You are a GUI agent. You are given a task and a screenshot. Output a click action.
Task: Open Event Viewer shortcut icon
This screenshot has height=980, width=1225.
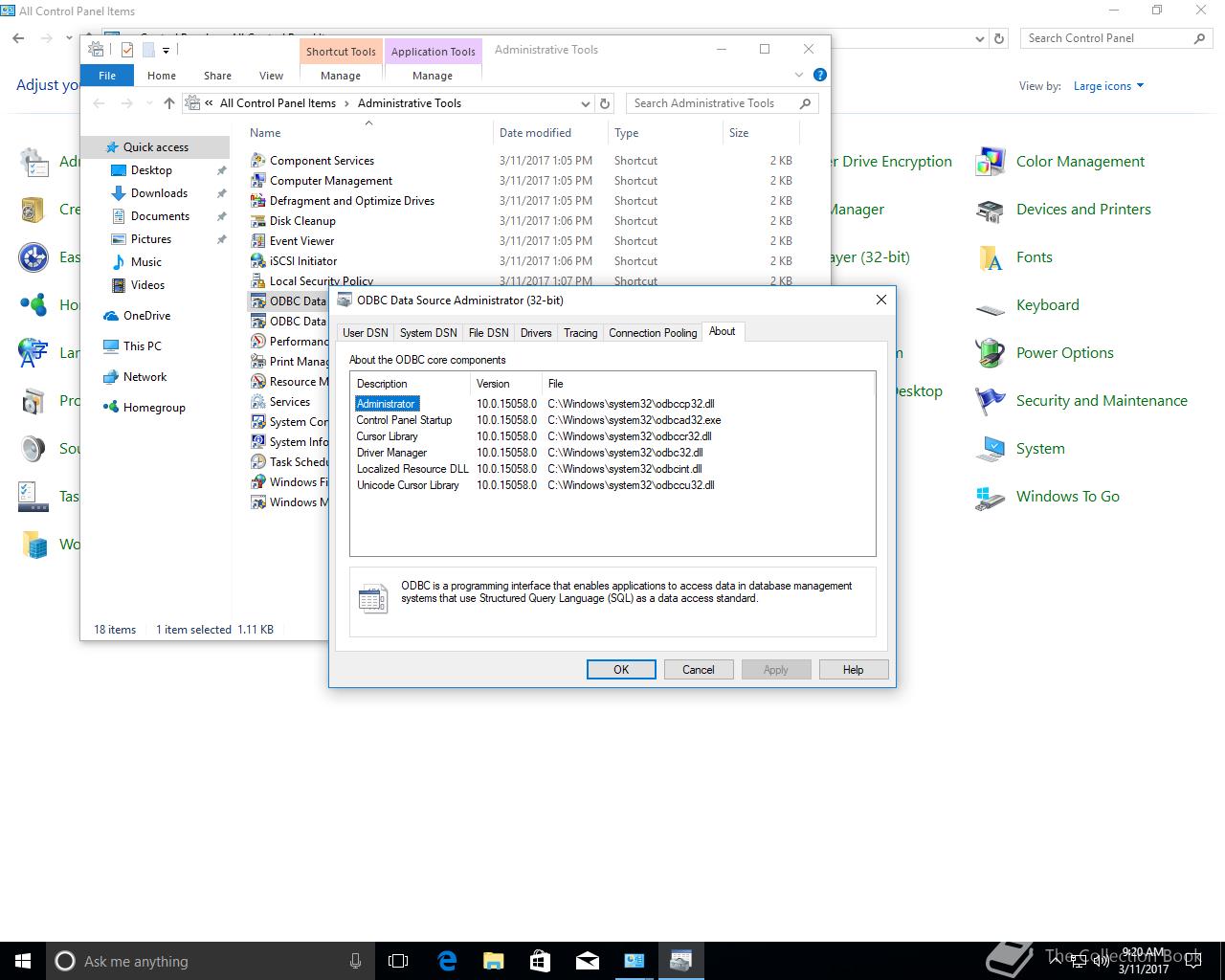[257, 240]
